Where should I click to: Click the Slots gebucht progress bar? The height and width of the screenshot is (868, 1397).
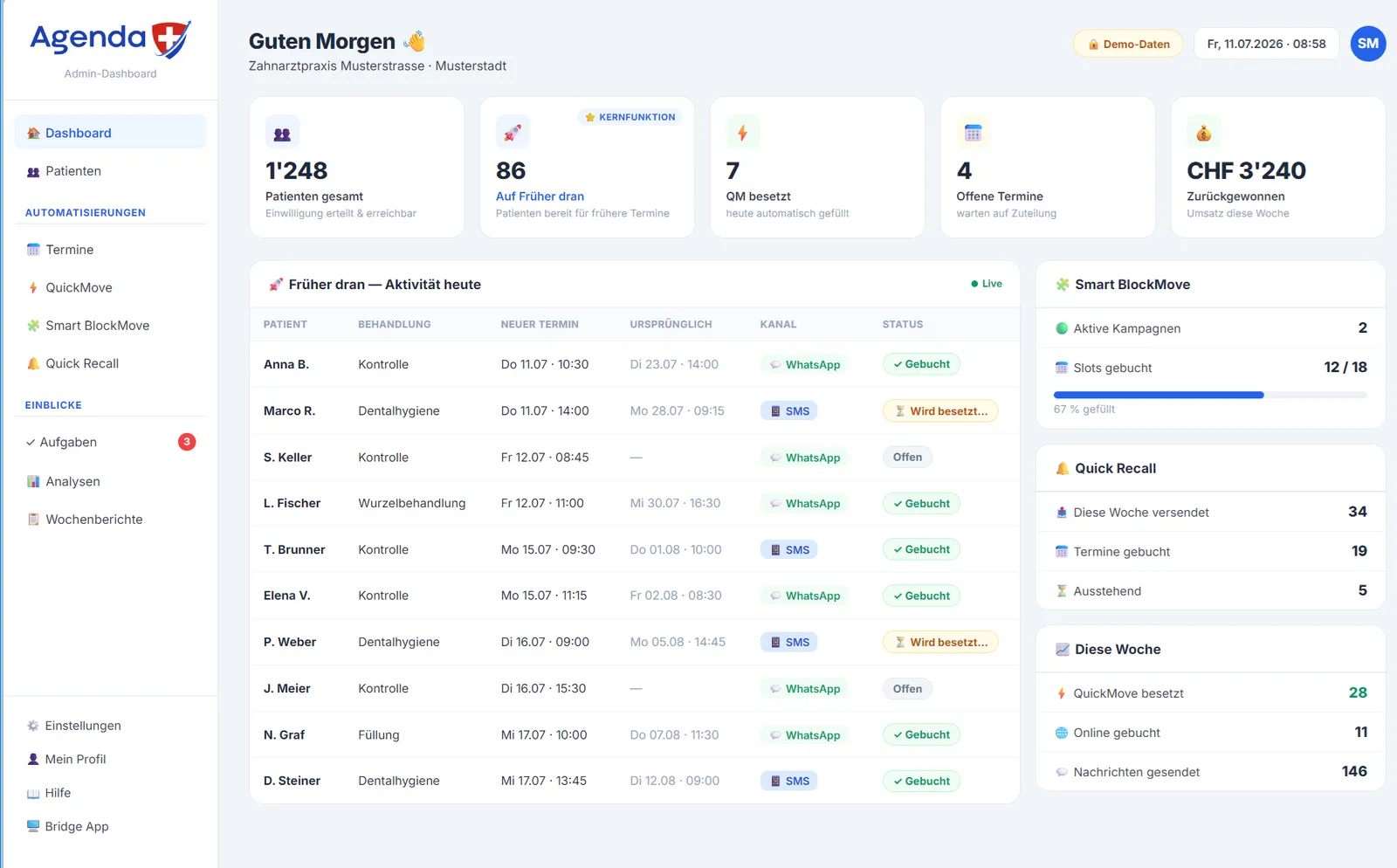[1210, 396]
